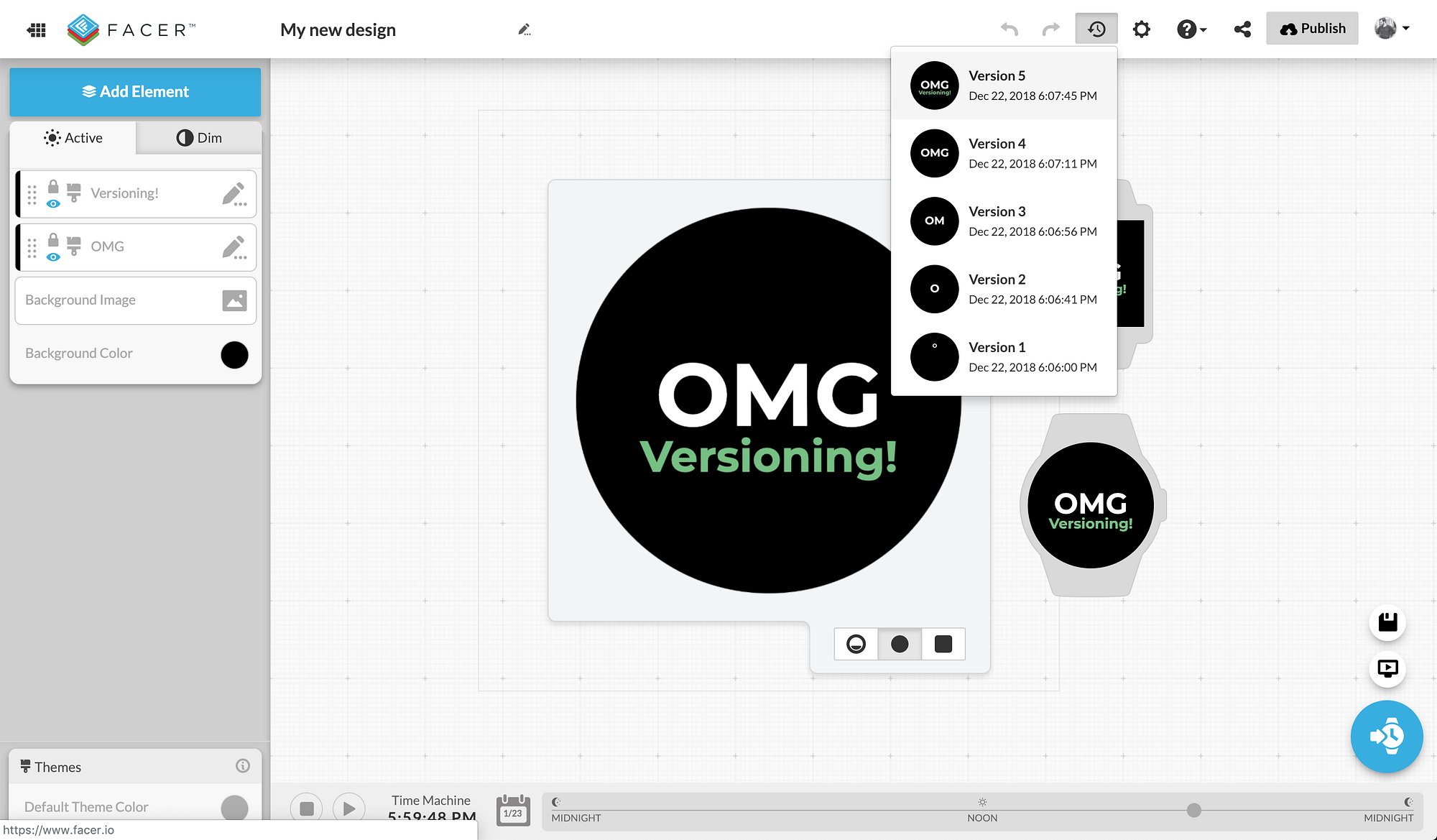Toggle visibility eye of OMG layer
The height and width of the screenshot is (840, 1437).
(53, 257)
